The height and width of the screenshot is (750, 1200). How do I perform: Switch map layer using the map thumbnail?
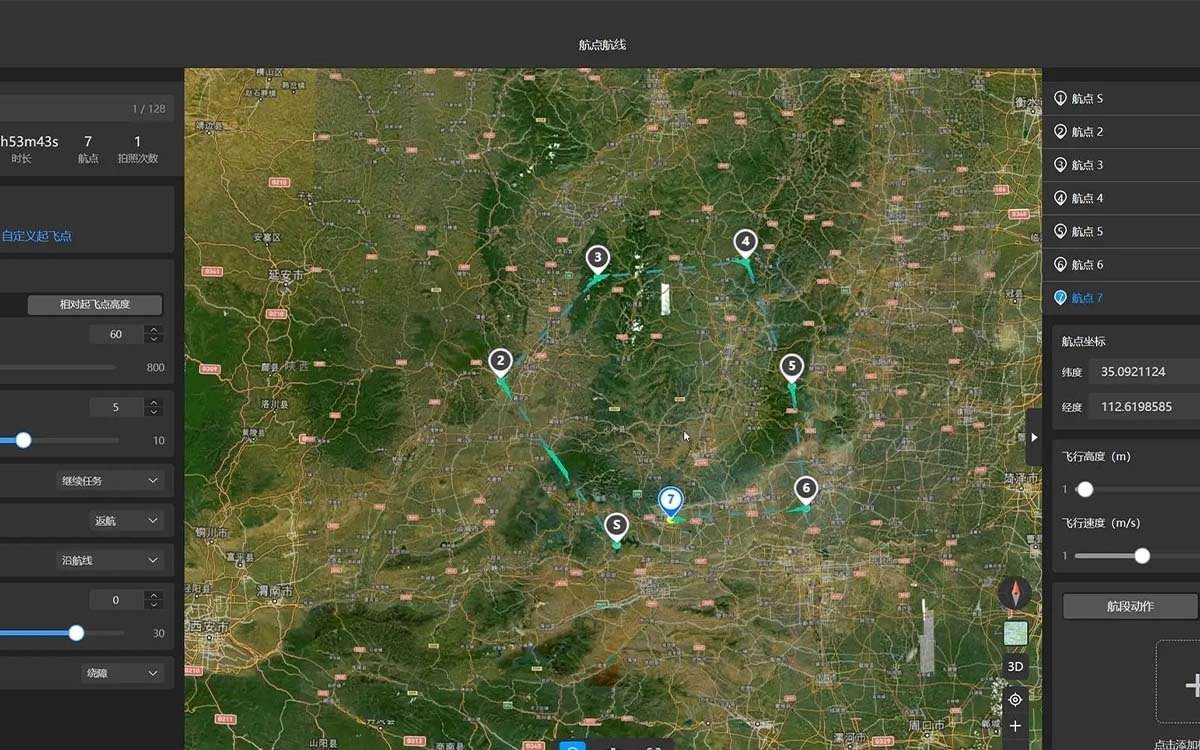[1015, 633]
